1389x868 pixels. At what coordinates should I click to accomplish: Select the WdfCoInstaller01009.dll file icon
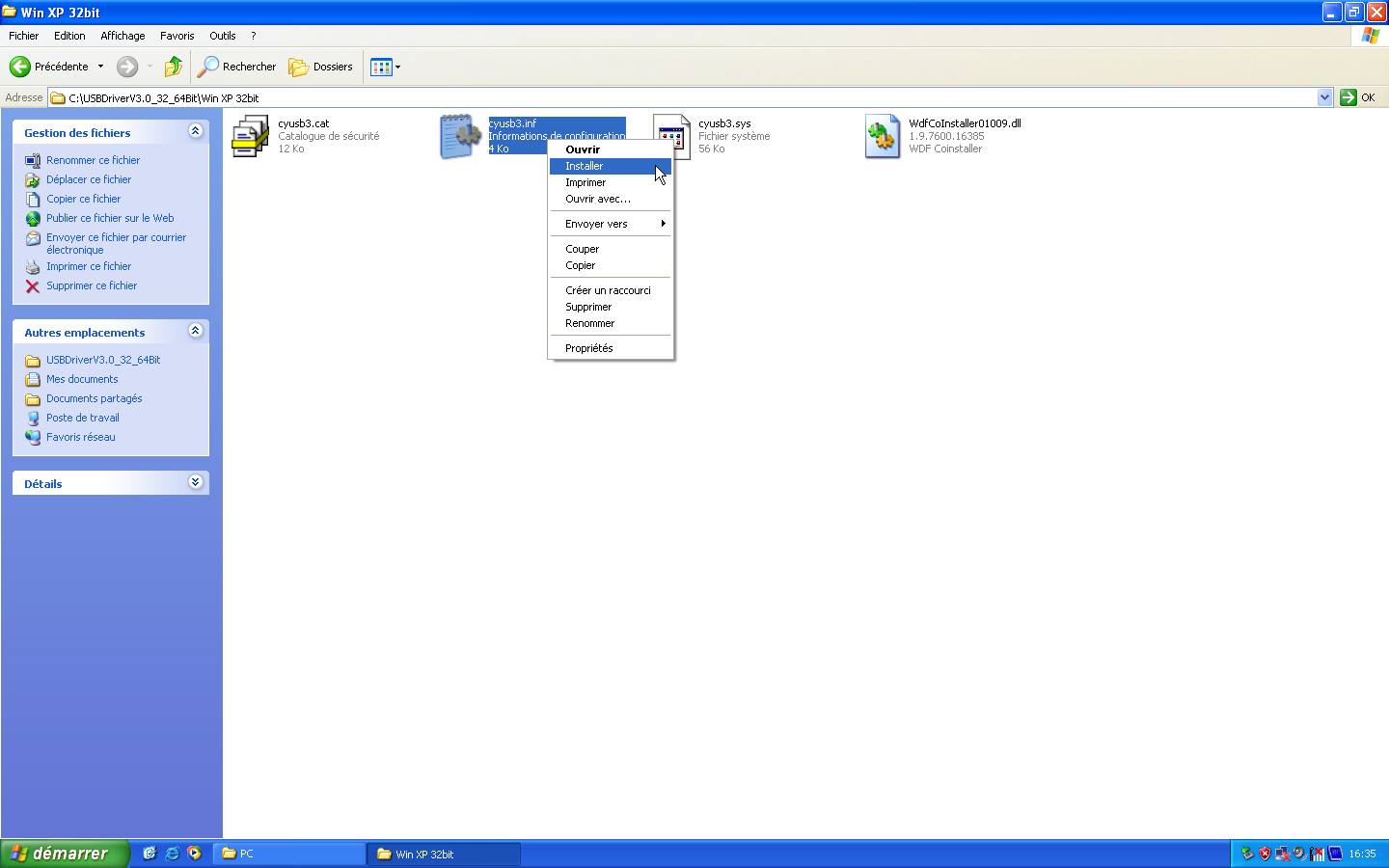pos(882,136)
